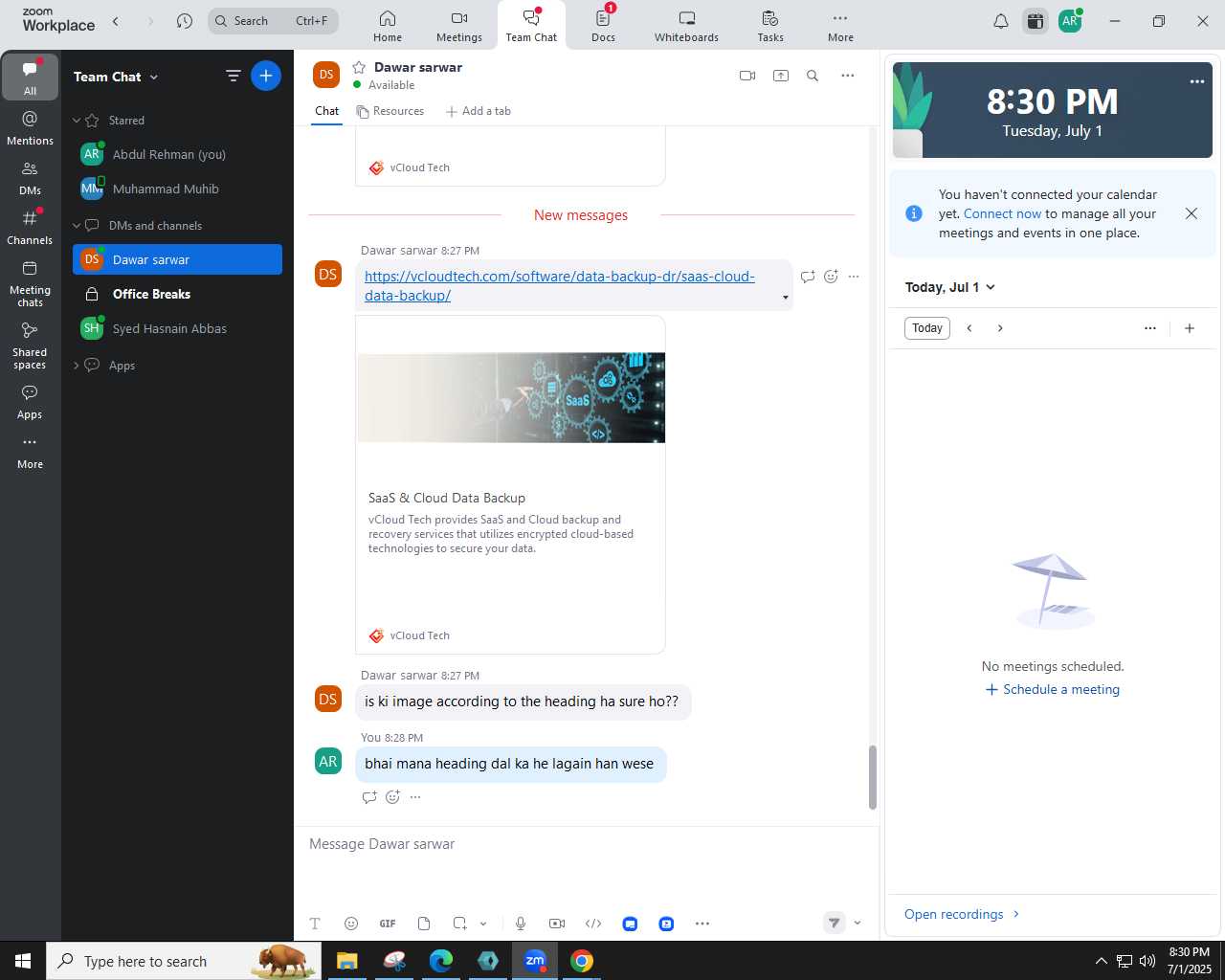1225x980 pixels.
Task: Click the Today button in calendar
Action: (x=927, y=328)
